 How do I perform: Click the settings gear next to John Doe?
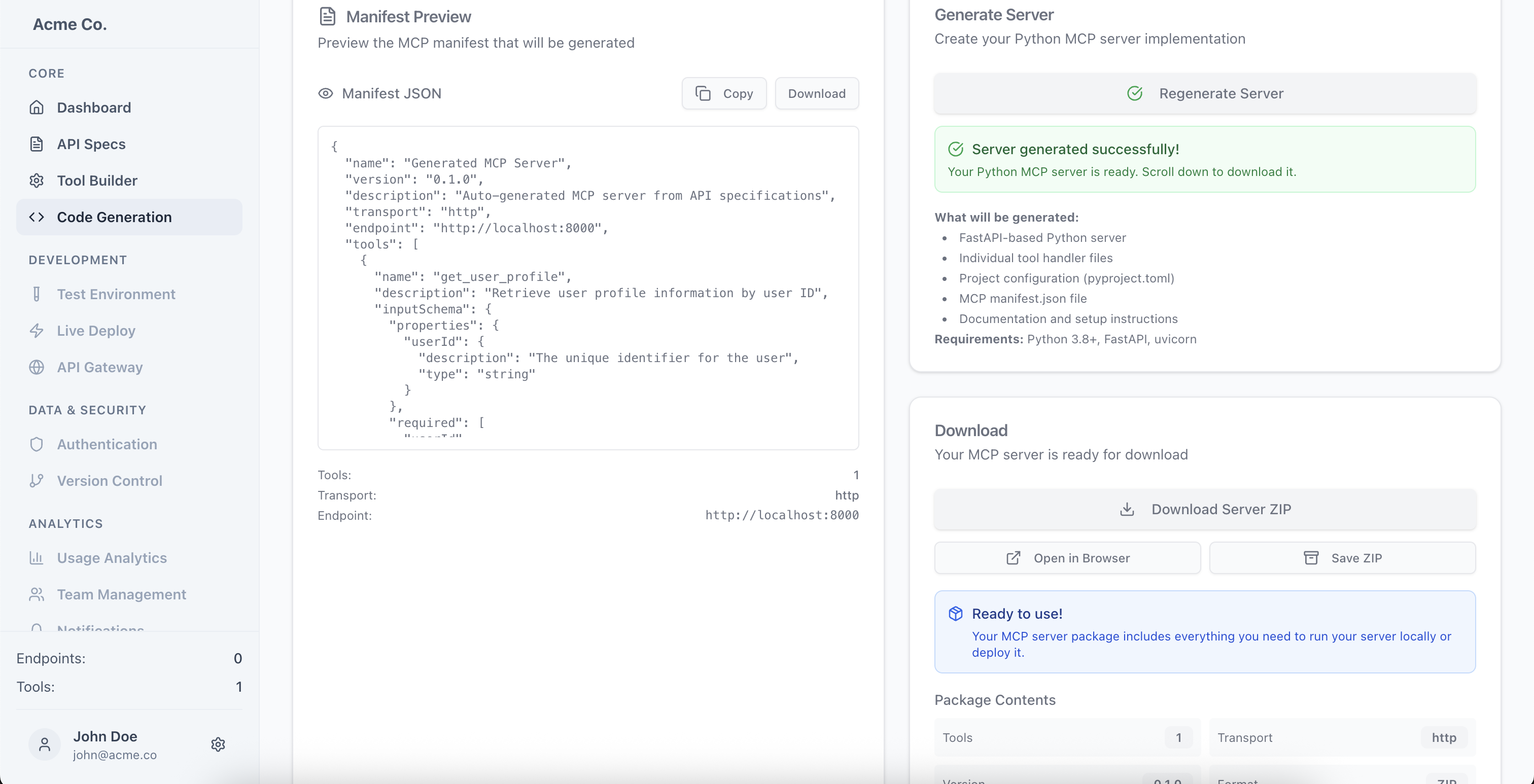pyautogui.click(x=218, y=744)
